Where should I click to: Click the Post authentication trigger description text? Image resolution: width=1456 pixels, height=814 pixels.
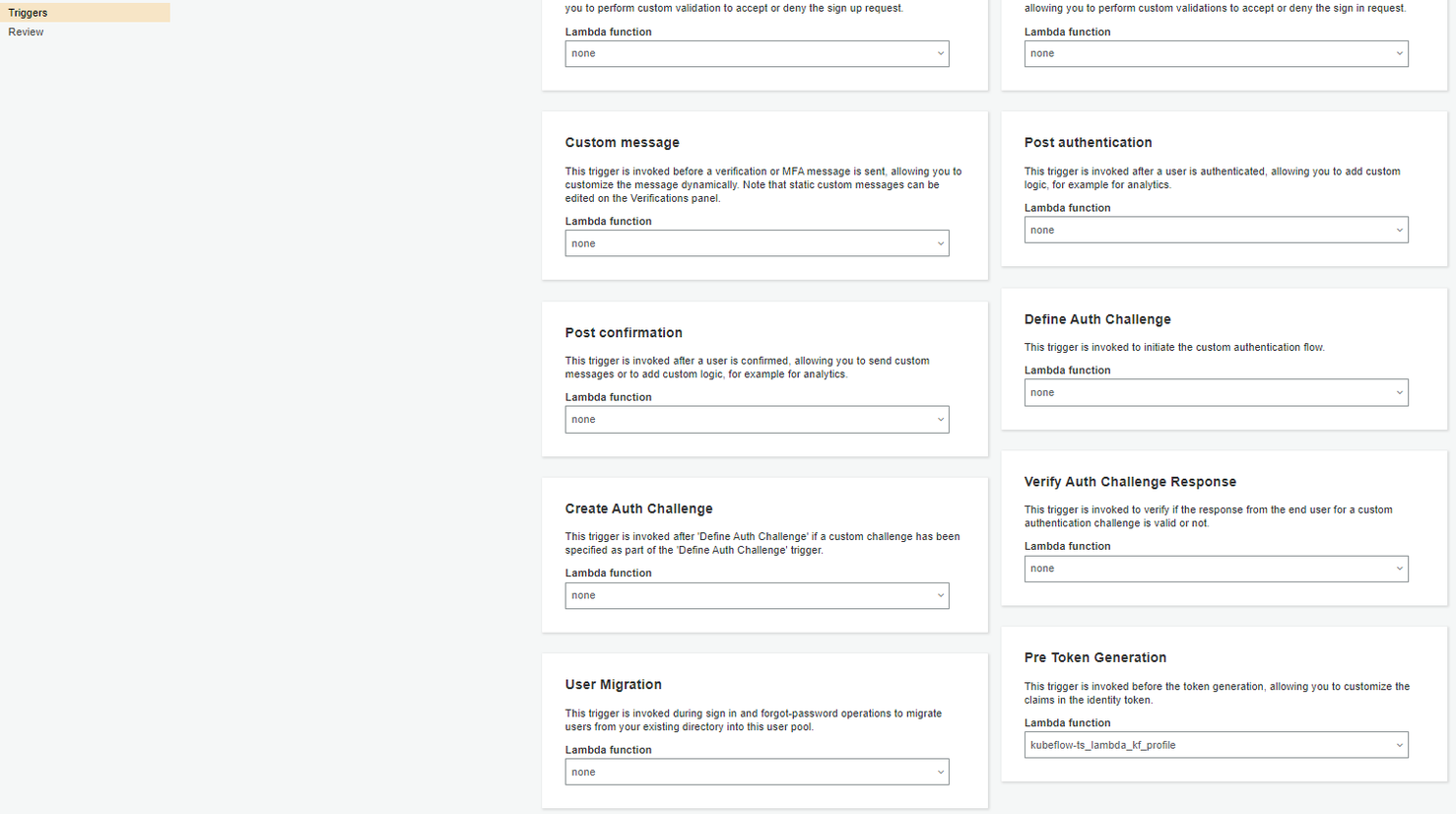tap(1212, 178)
